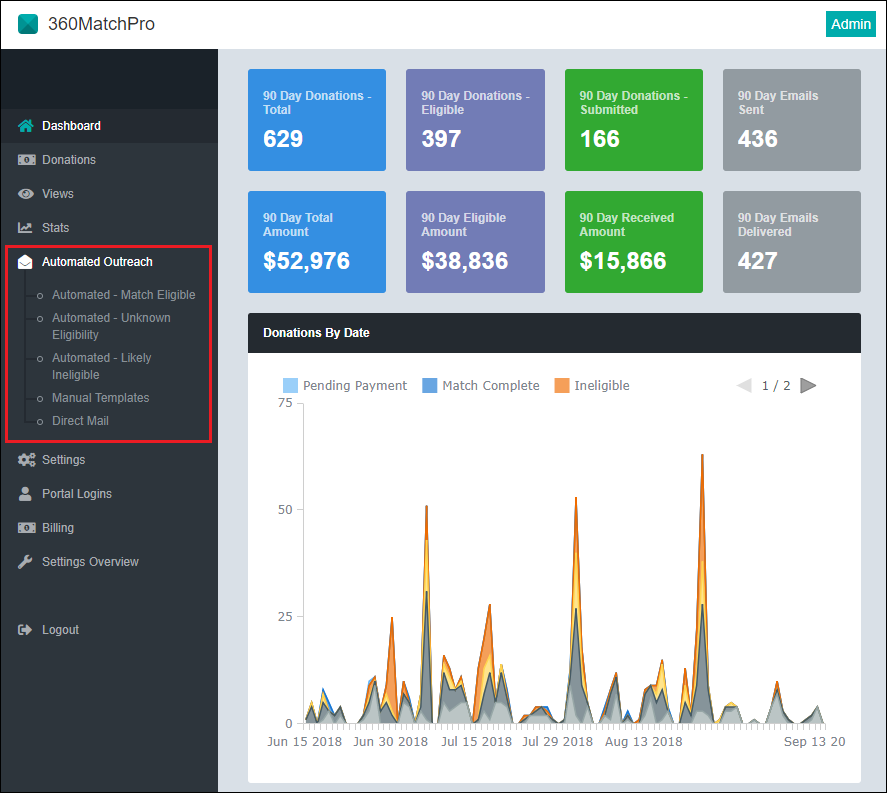Click the Portal Logins user icon
The image size is (887, 793).
click(x=25, y=494)
